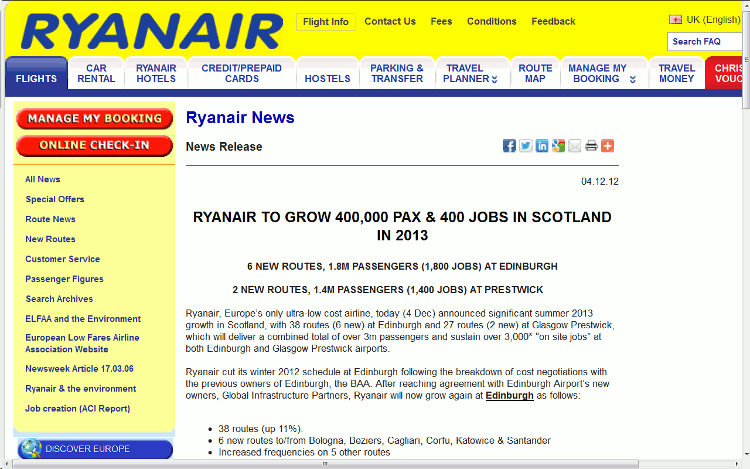The width and height of the screenshot is (750, 469).
Task: Click the horizontal scrollbar right arrow
Action: (x=736, y=464)
